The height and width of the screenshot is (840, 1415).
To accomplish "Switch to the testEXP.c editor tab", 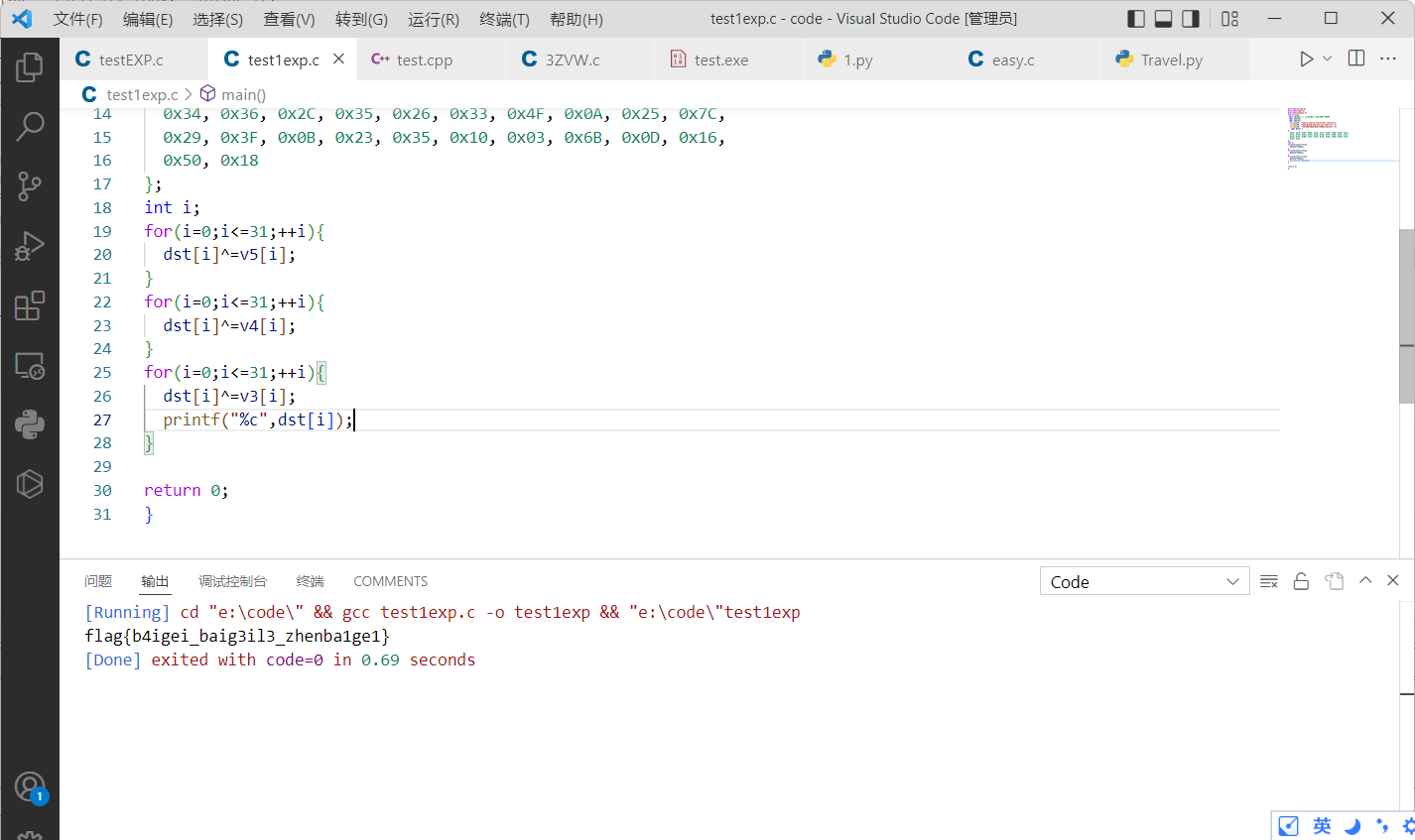I will 134,60.
